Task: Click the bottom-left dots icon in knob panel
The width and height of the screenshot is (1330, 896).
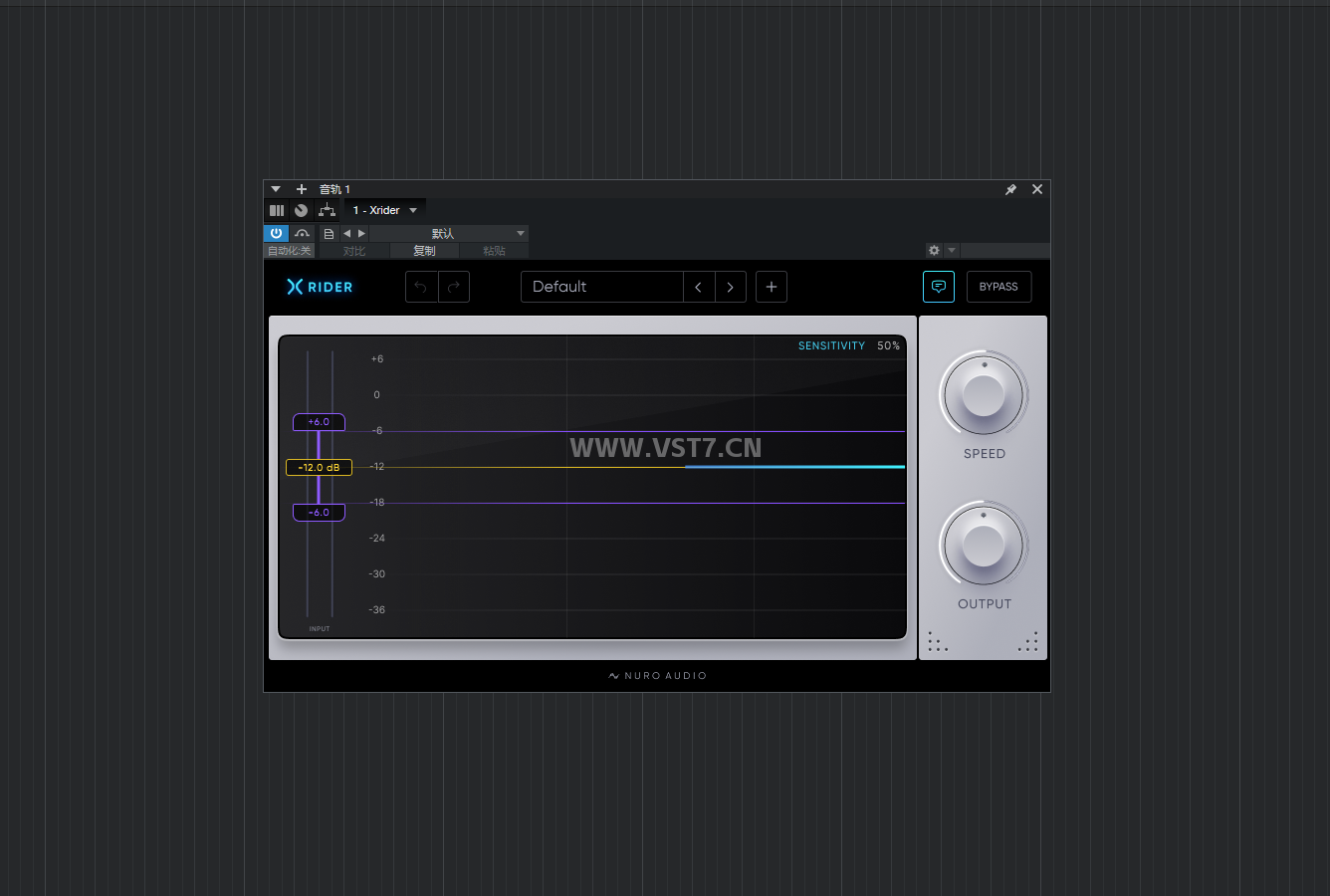Action: pyautogui.click(x=938, y=641)
